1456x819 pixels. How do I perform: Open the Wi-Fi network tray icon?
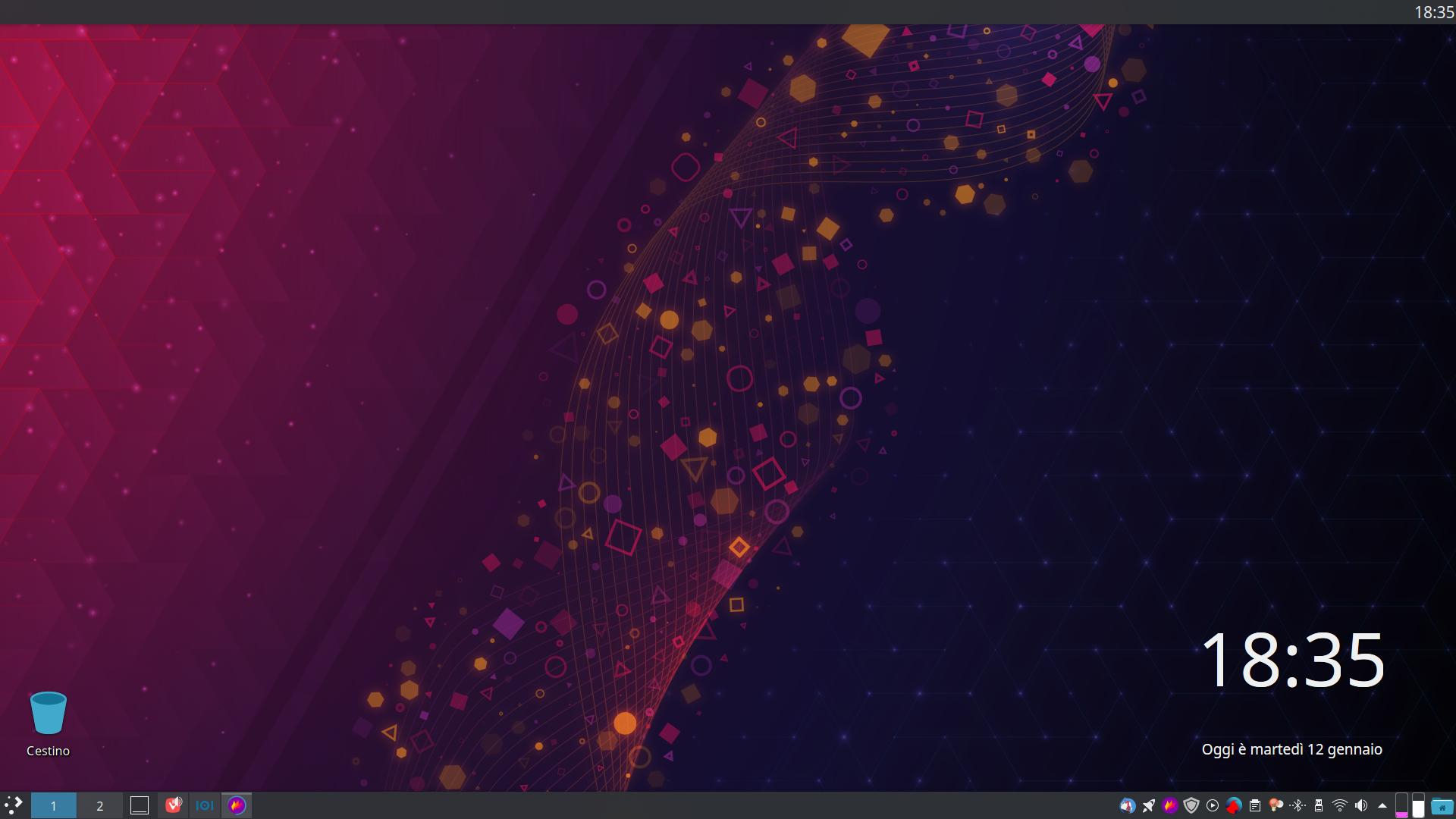click(x=1340, y=805)
